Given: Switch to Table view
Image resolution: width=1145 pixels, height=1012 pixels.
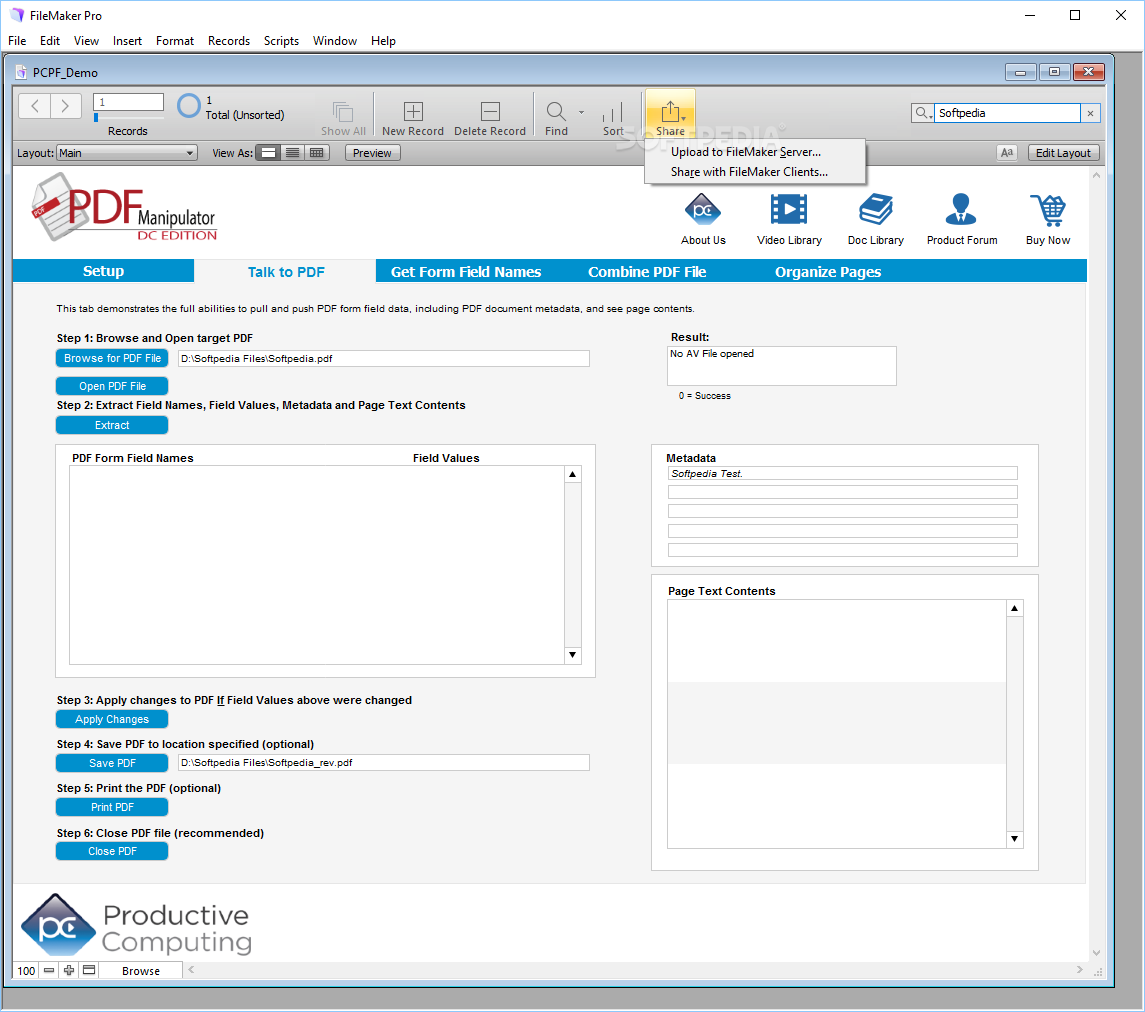Looking at the screenshot, I should (x=316, y=153).
